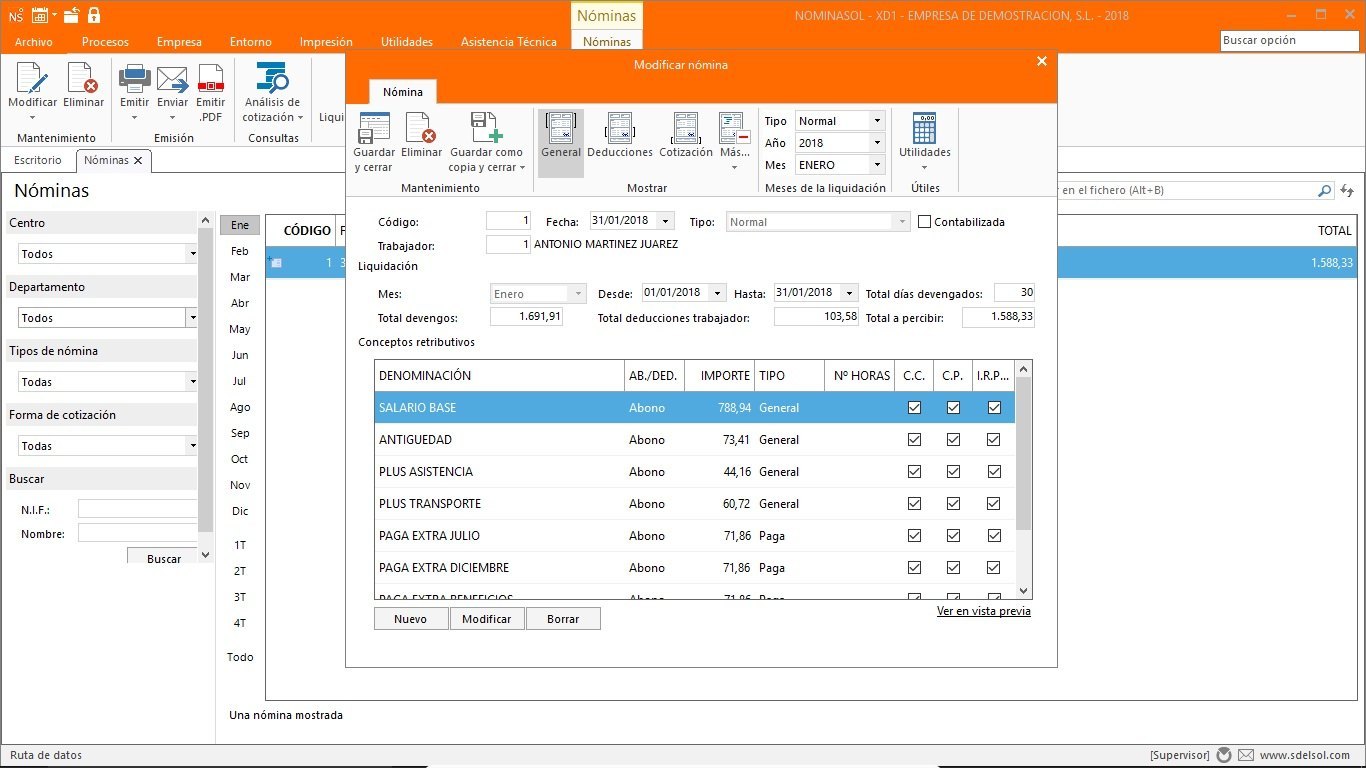Click the Enviar envelope icon

[172, 78]
